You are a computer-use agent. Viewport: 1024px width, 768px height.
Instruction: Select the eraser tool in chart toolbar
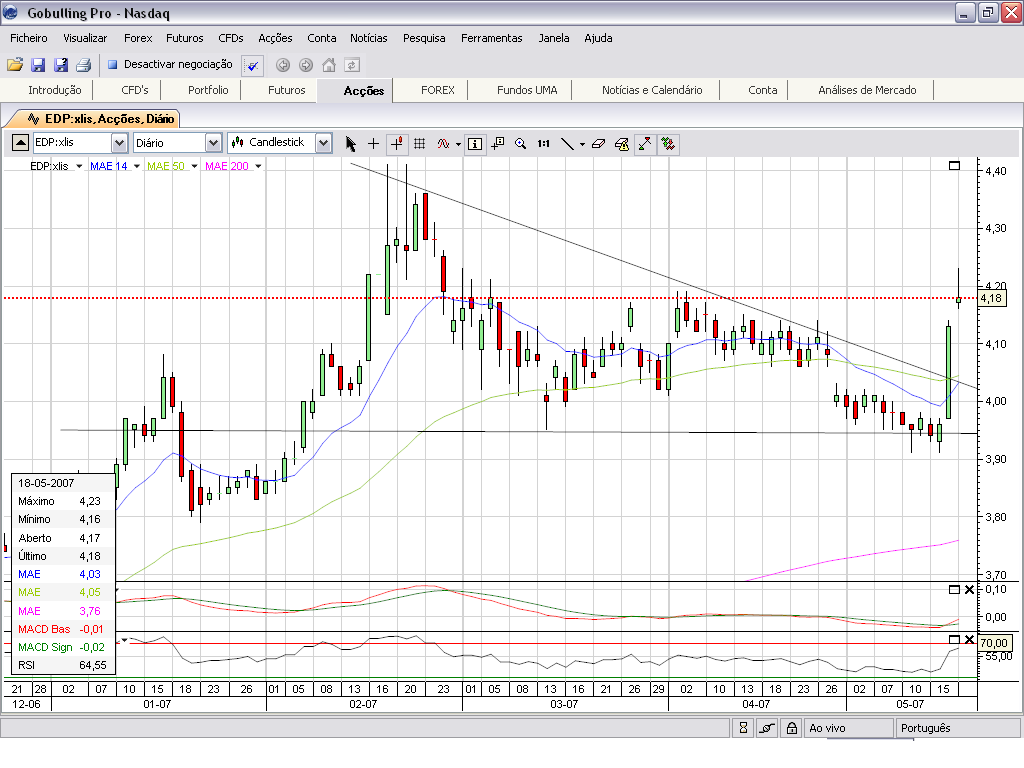click(598, 143)
